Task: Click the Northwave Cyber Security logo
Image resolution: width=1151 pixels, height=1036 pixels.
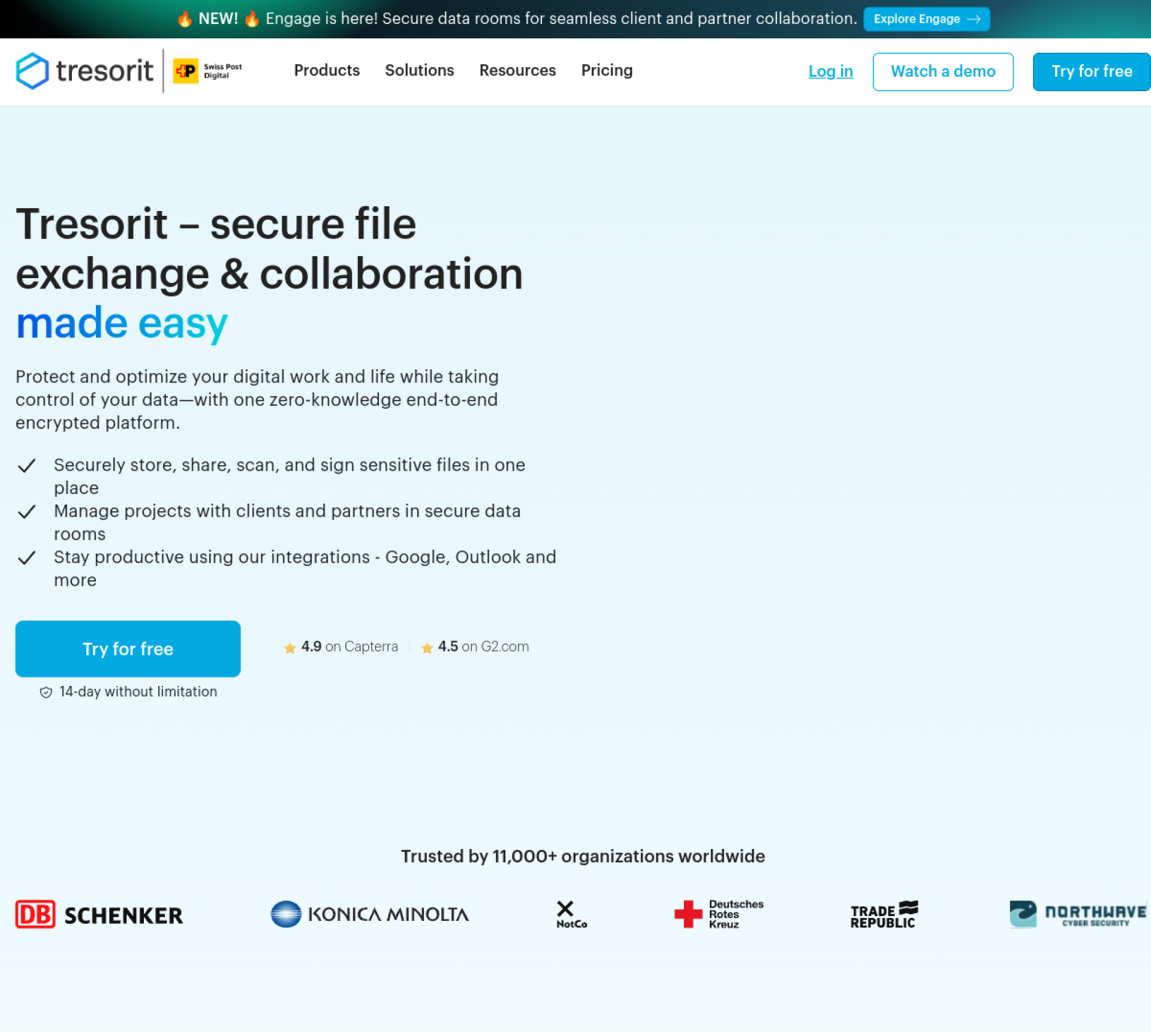Action: (x=1078, y=914)
